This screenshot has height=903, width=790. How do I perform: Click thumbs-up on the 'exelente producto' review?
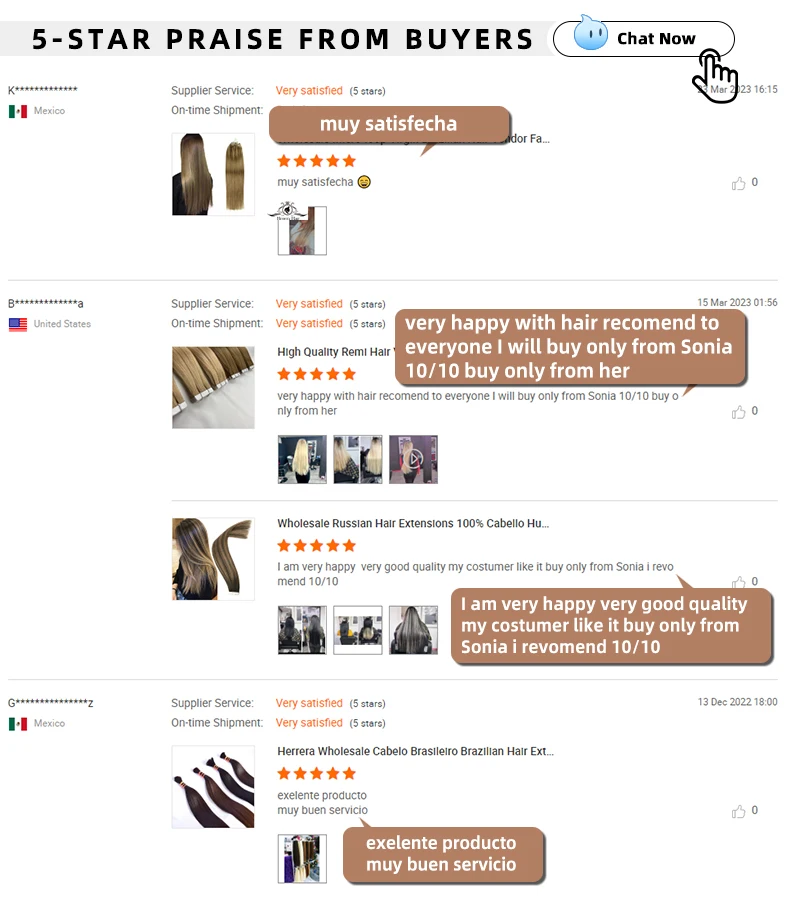click(x=738, y=812)
